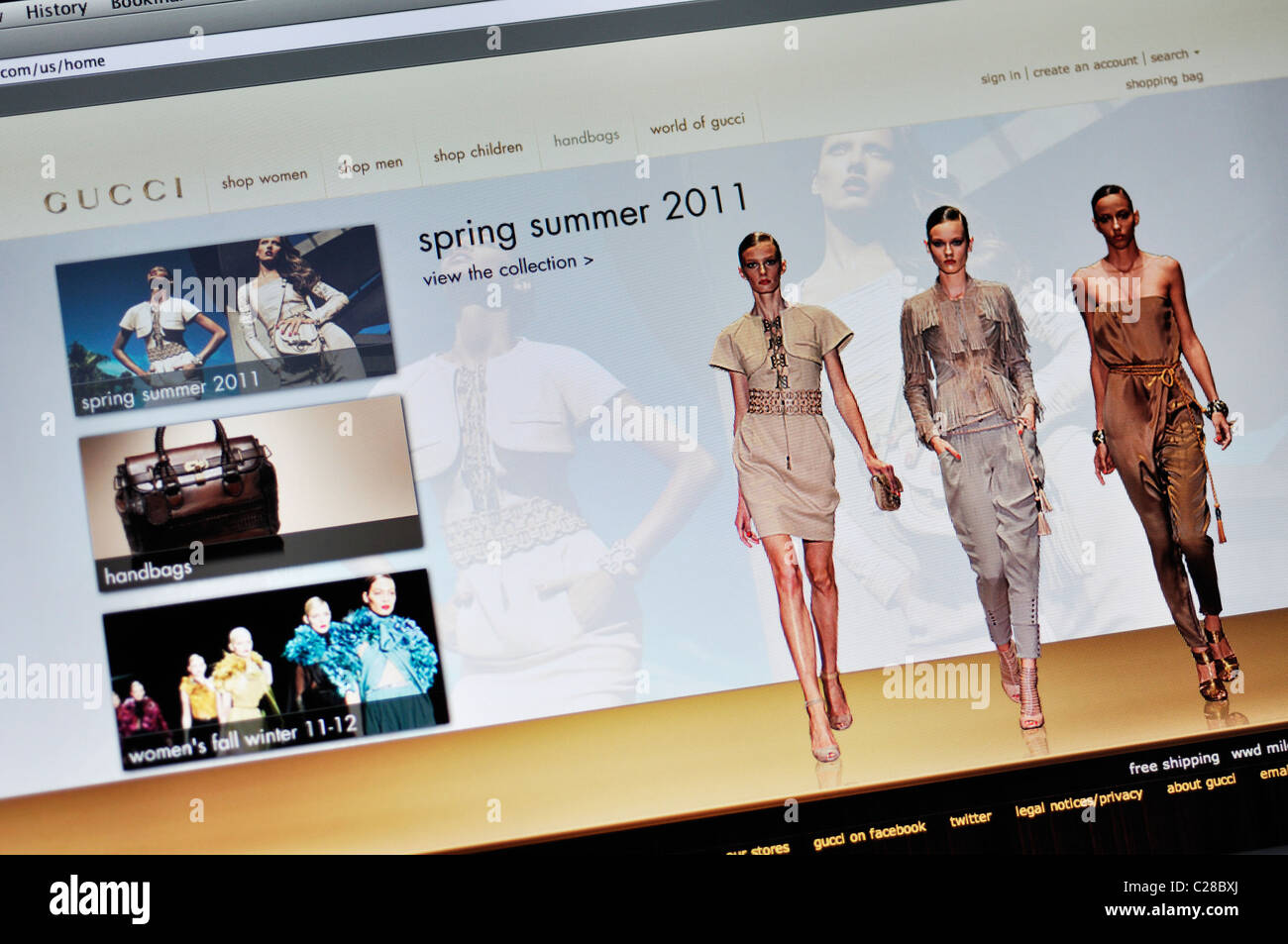Open the shopping bag
1288x944 pixels.
point(1164,80)
